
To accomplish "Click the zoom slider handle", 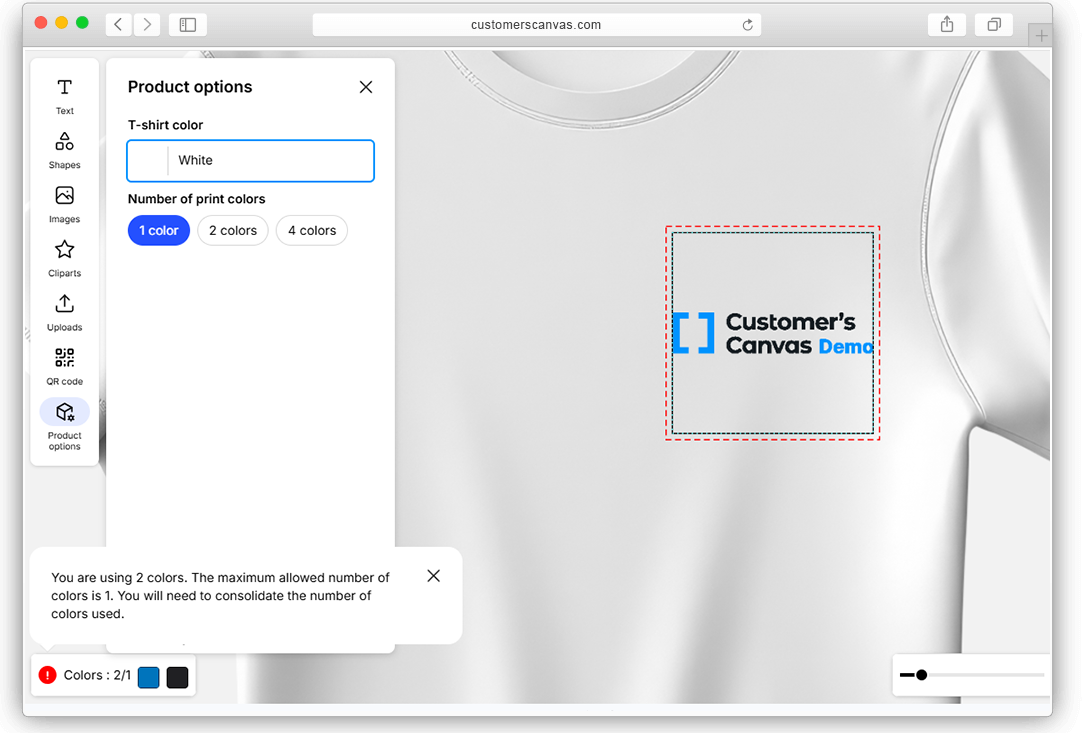I will click(x=921, y=675).
